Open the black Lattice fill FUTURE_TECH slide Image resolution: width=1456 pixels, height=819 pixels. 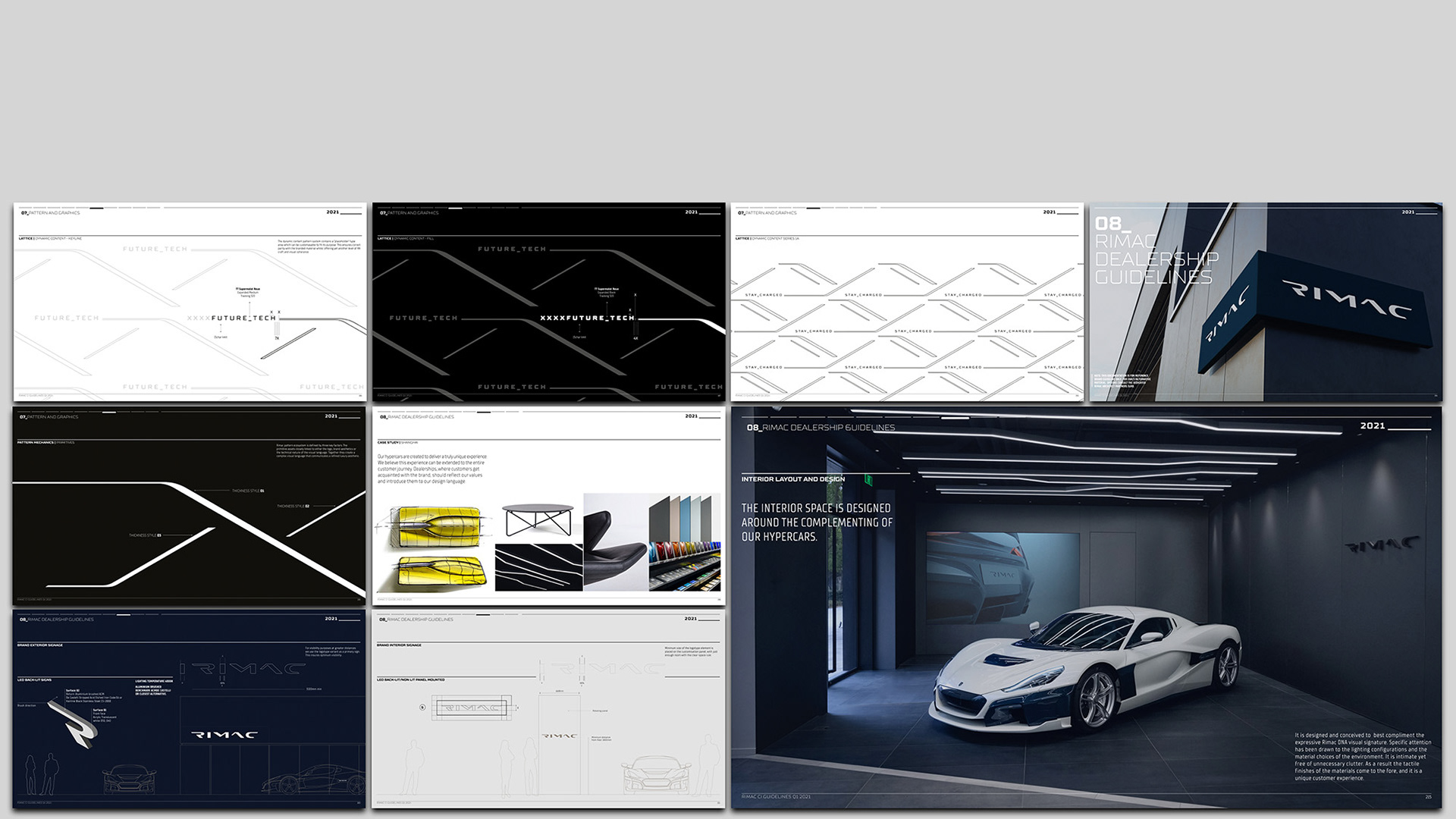pos(548,302)
